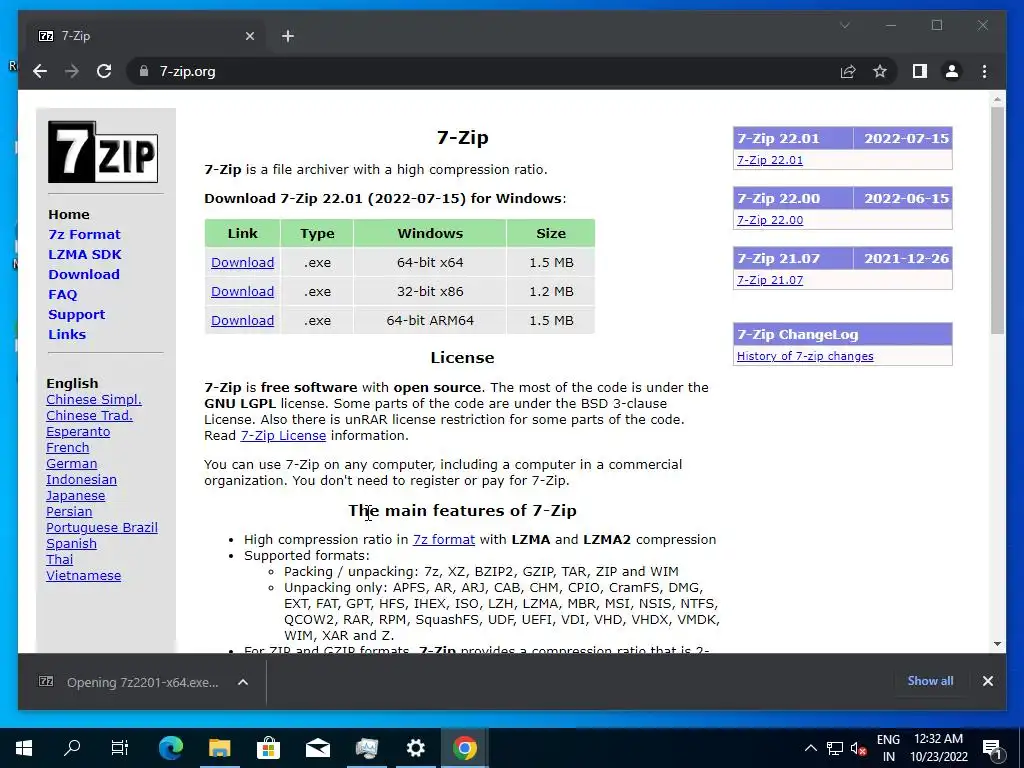Switch language to Chinese Trad.

click(89, 415)
